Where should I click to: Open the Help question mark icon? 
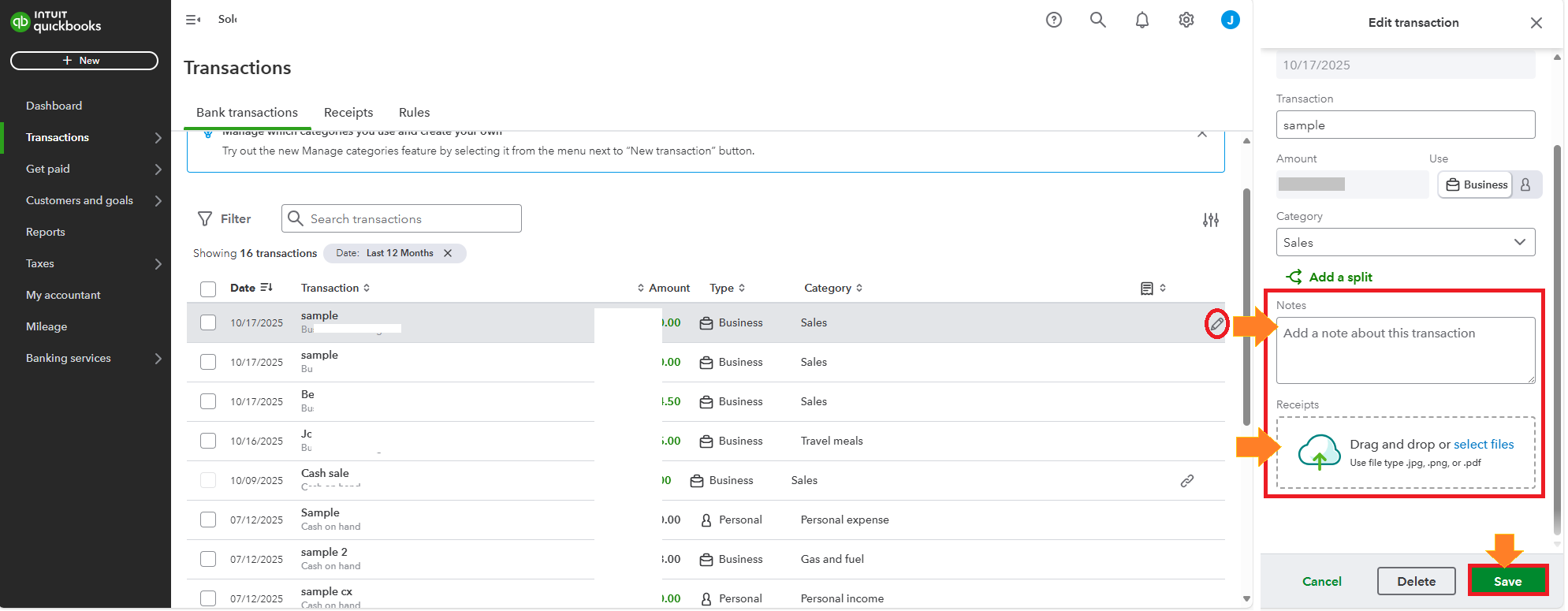[x=1053, y=20]
